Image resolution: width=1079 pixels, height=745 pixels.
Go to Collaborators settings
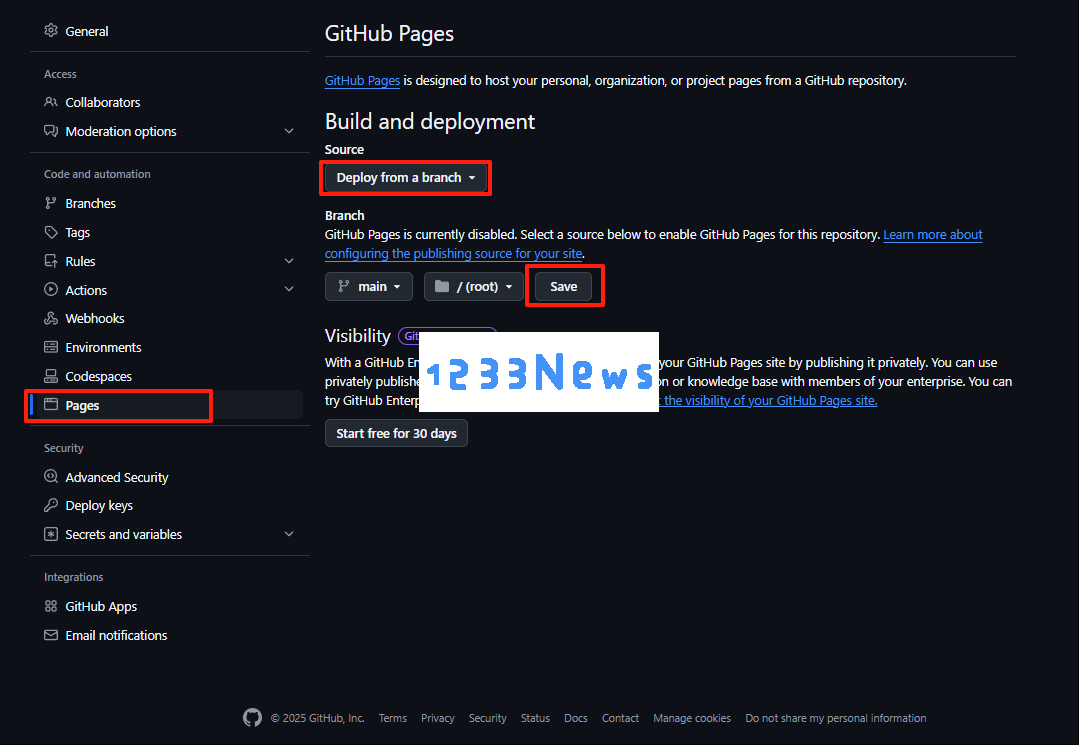click(103, 102)
